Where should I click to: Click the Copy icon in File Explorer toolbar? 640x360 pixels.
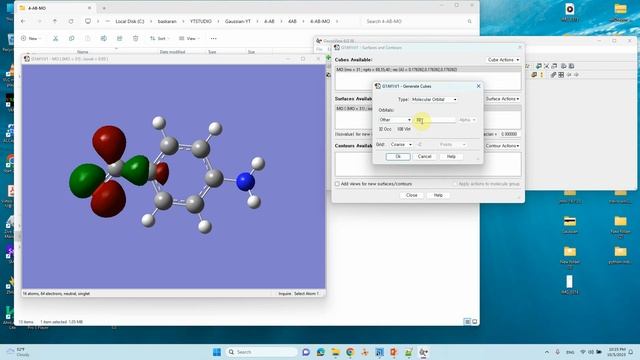coord(71,38)
